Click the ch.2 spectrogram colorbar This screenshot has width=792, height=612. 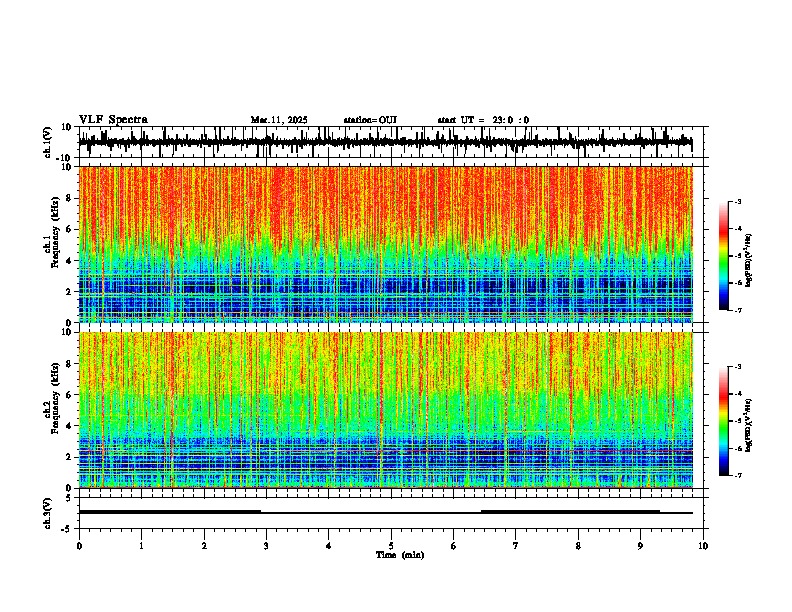click(724, 421)
